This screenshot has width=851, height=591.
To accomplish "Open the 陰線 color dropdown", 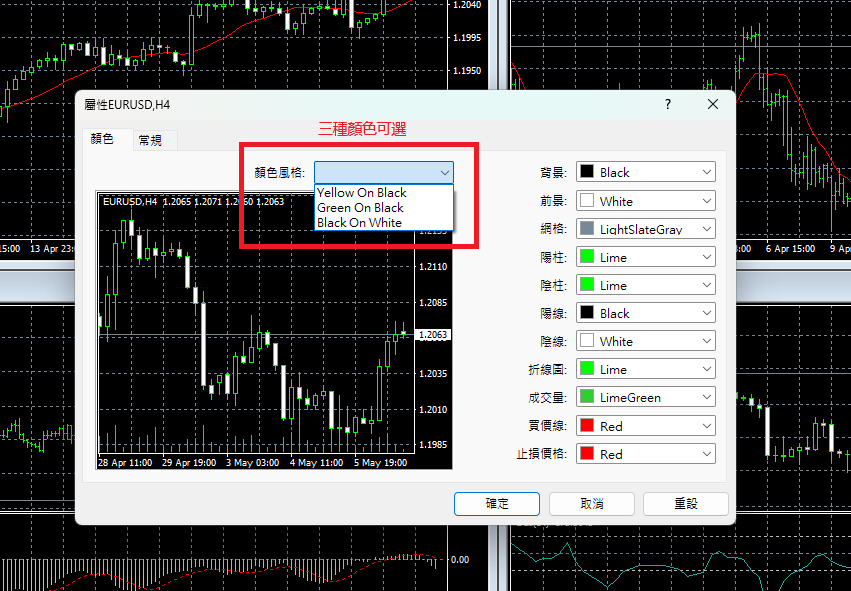I will tap(646, 341).
